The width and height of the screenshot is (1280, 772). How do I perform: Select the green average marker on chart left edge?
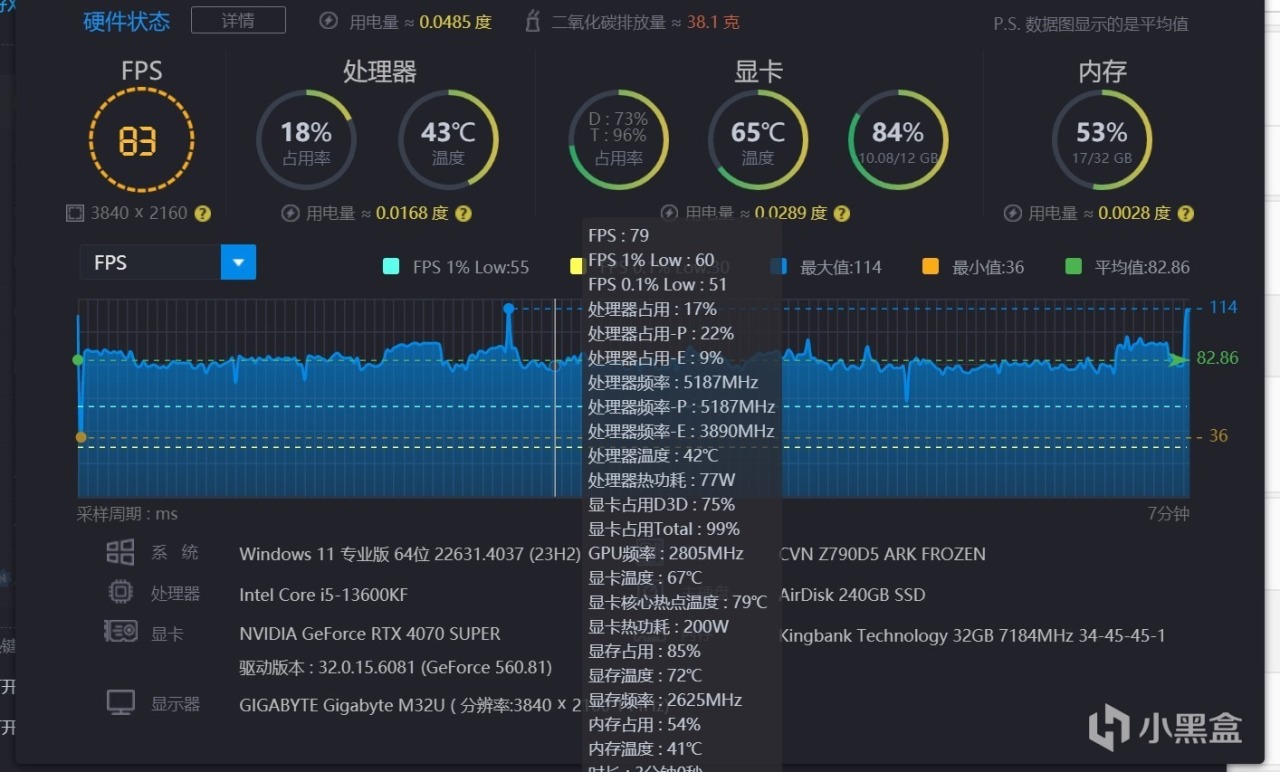point(78,360)
